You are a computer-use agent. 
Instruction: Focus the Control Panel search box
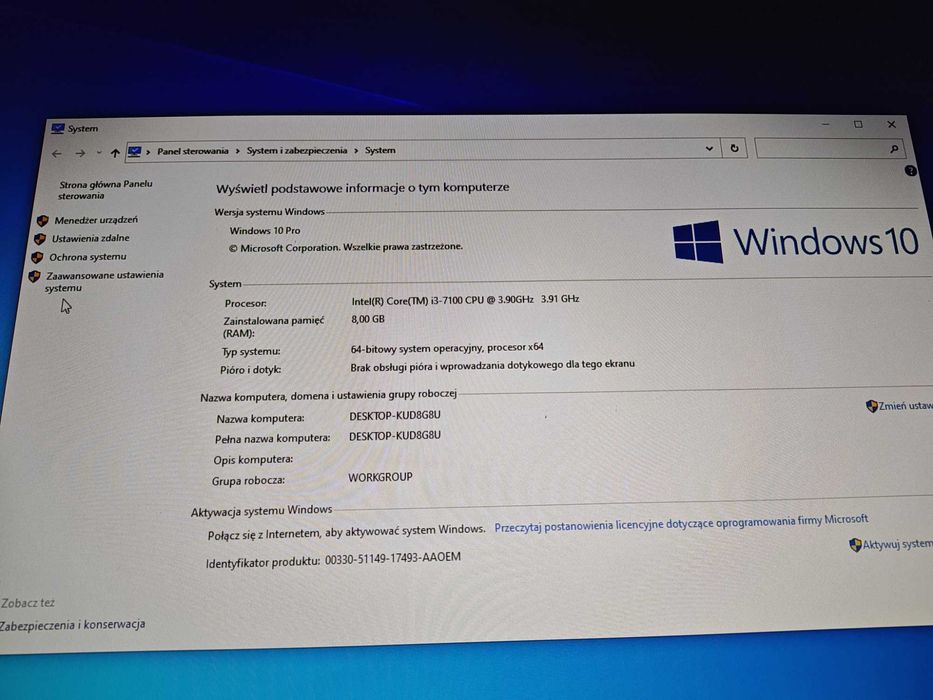point(829,148)
